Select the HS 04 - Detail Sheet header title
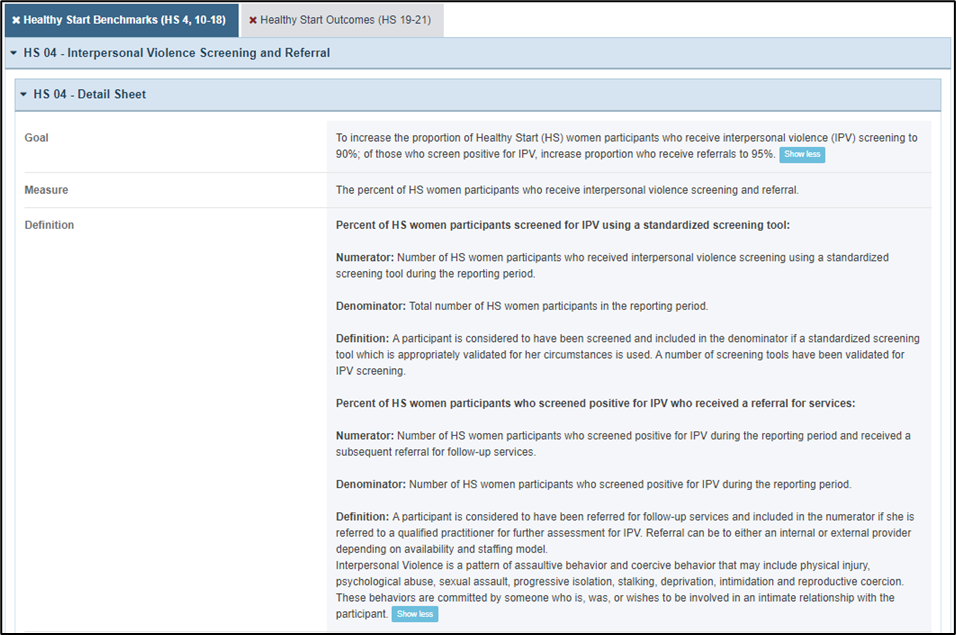 point(90,94)
